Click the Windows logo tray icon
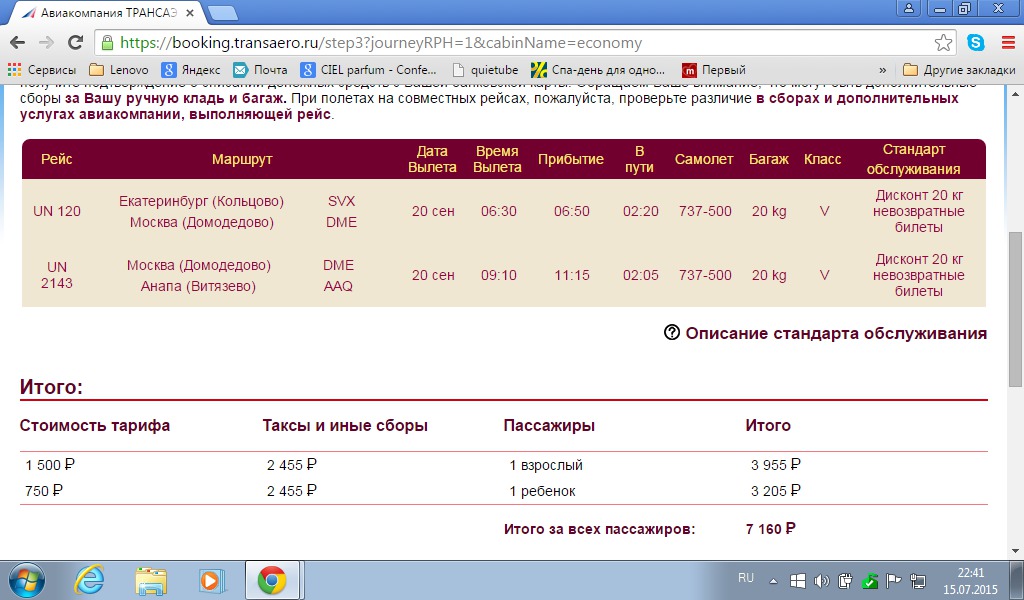 (797, 580)
